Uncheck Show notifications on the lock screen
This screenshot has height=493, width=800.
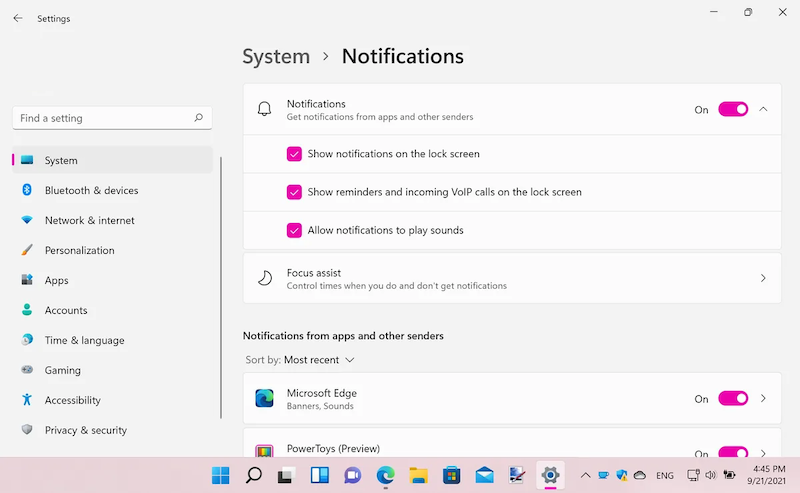pyautogui.click(x=294, y=154)
